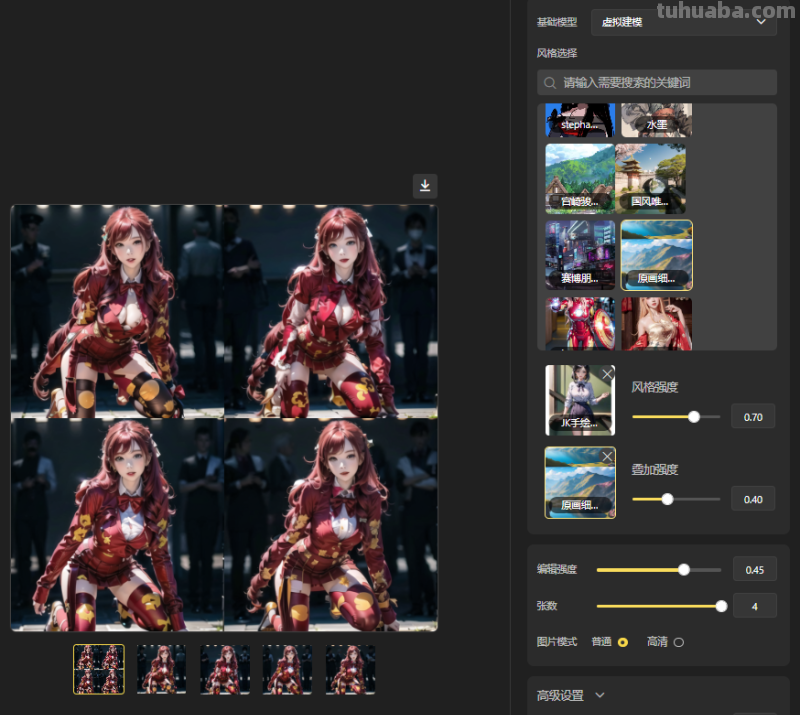The width and height of the screenshot is (800, 715).
Task: Select the 国风唯 style thumbnail
Action: (x=651, y=179)
